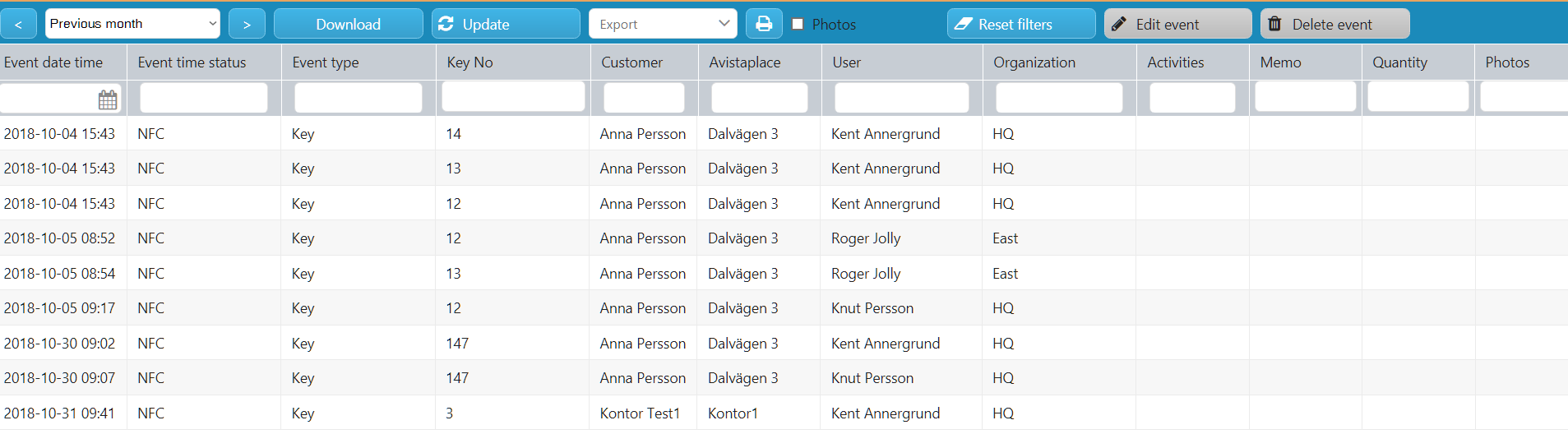Screen dimensions: 1568x448
Task: Click the Reset filters button
Action: [1021, 24]
